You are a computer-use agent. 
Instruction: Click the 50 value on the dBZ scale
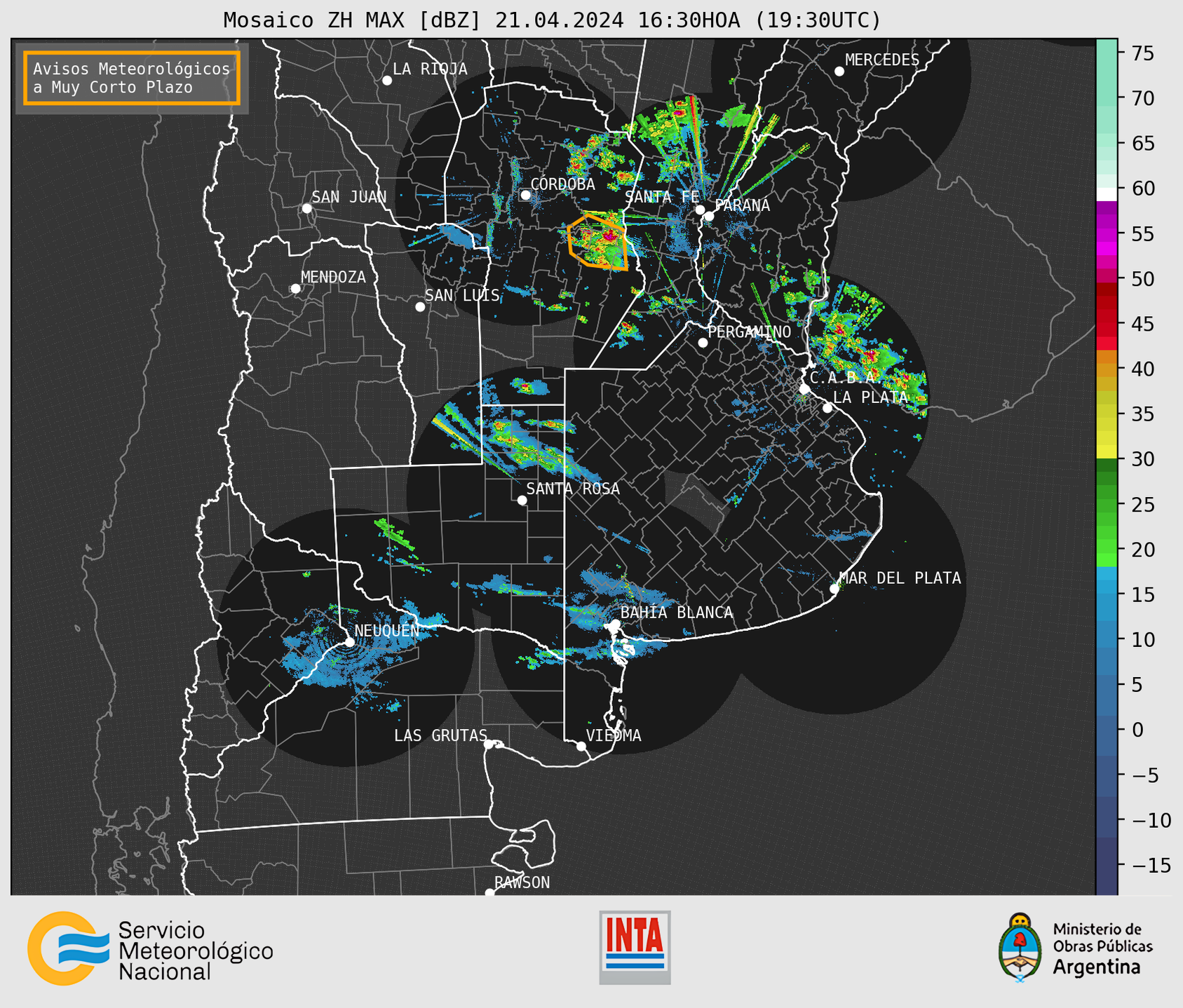click(1143, 279)
